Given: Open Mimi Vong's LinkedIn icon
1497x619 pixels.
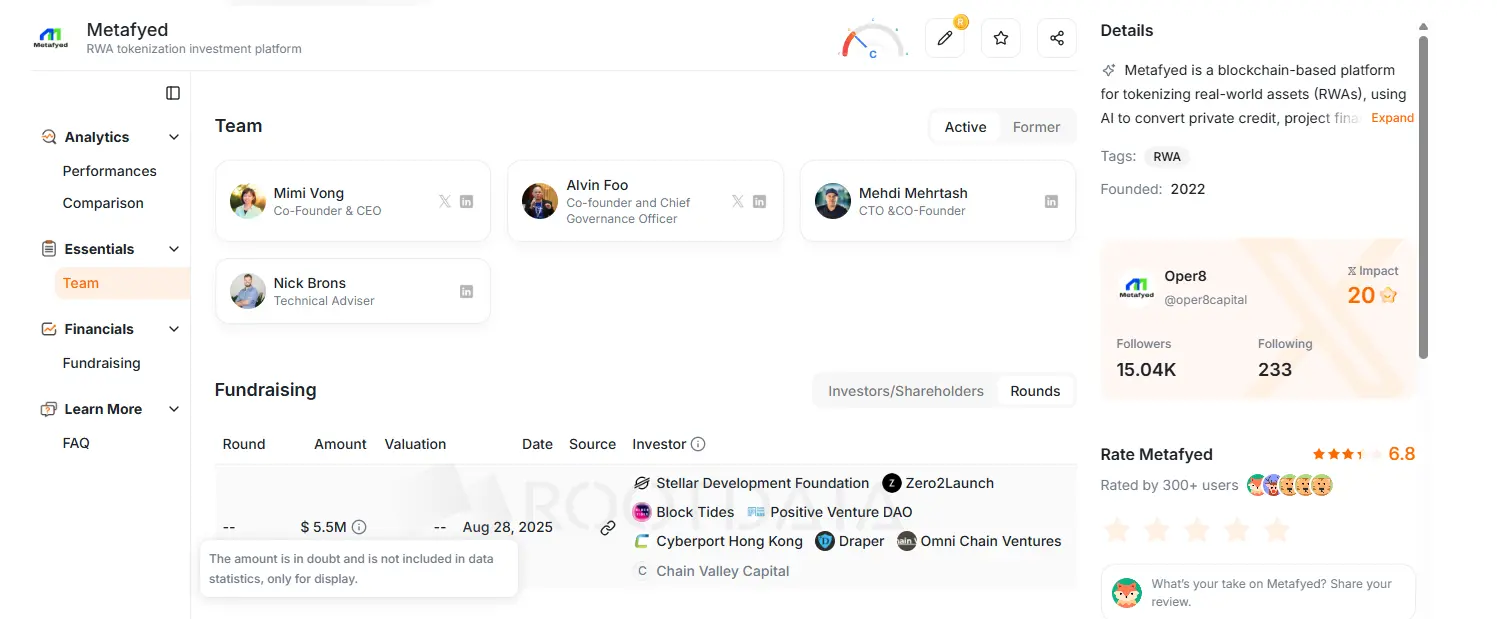Looking at the screenshot, I should click(467, 201).
